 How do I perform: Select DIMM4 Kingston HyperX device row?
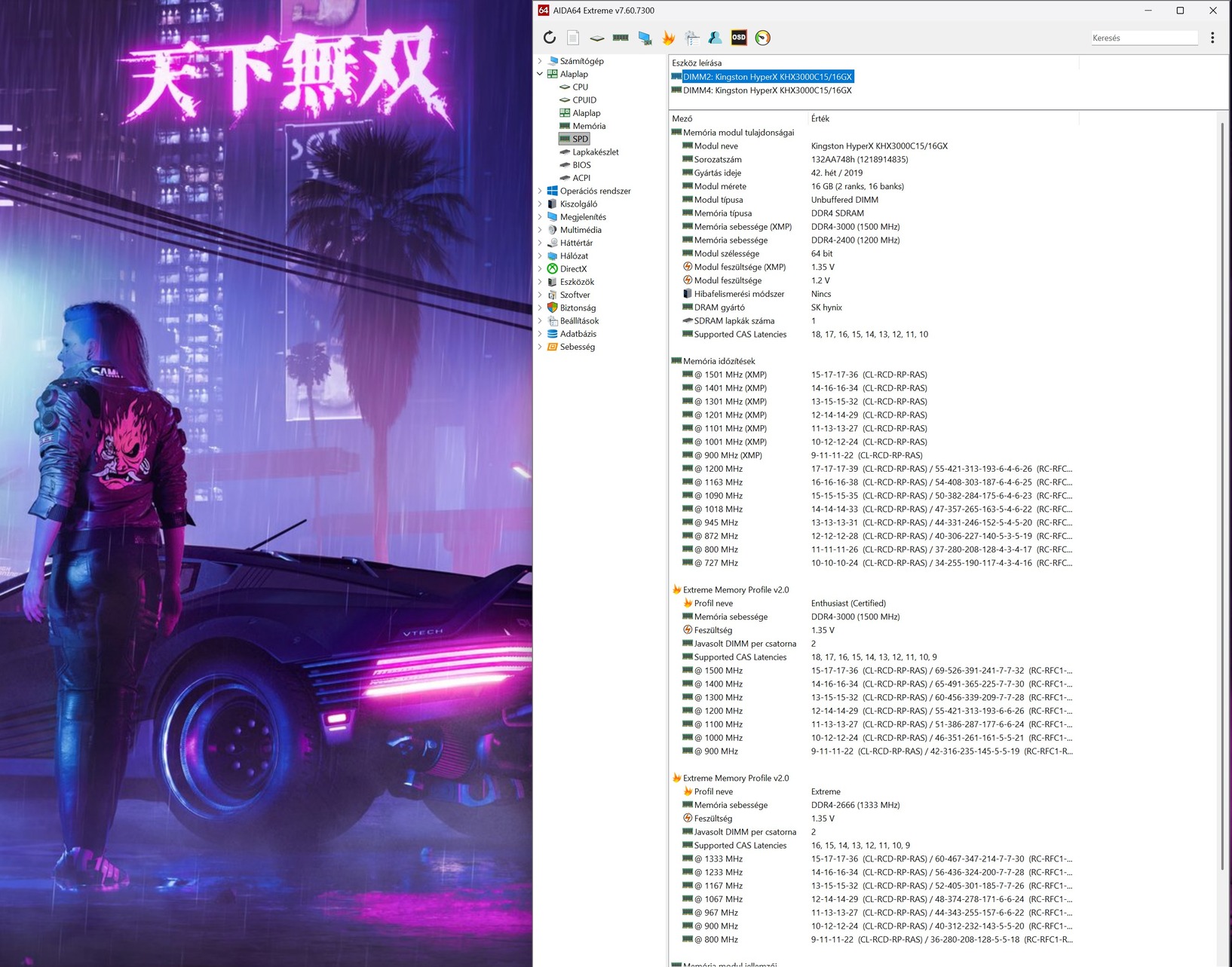[762, 90]
